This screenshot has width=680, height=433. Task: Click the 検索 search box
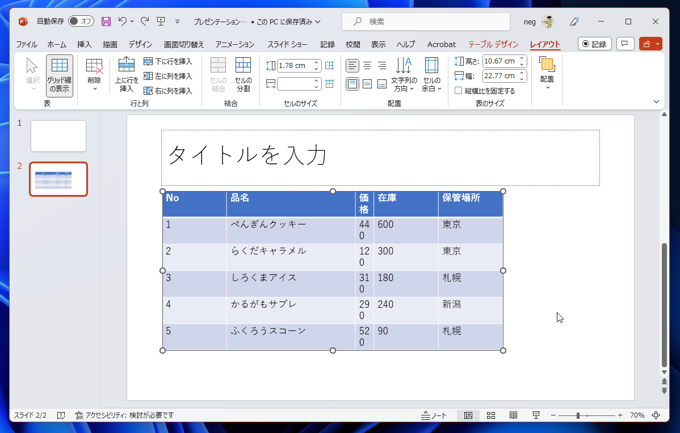(426, 22)
